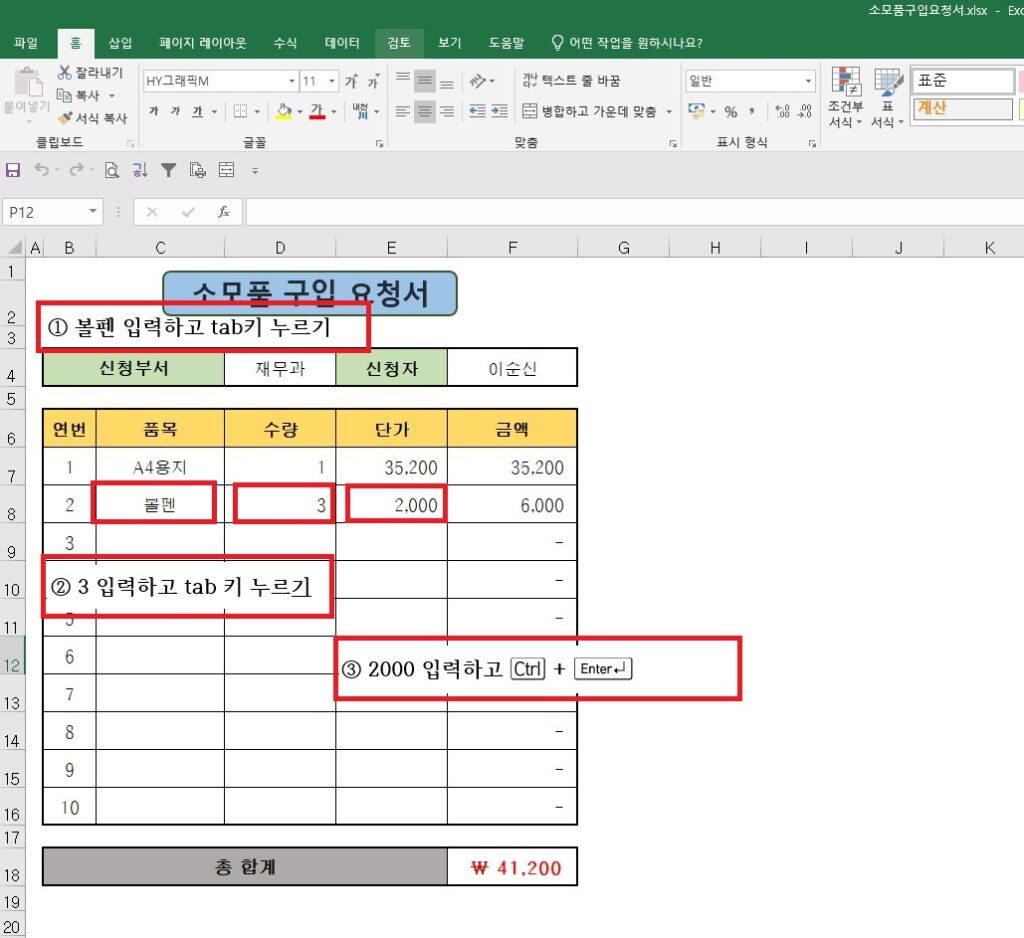1024x938 pixels.
Task: Apply comma style format
Action: click(x=752, y=112)
